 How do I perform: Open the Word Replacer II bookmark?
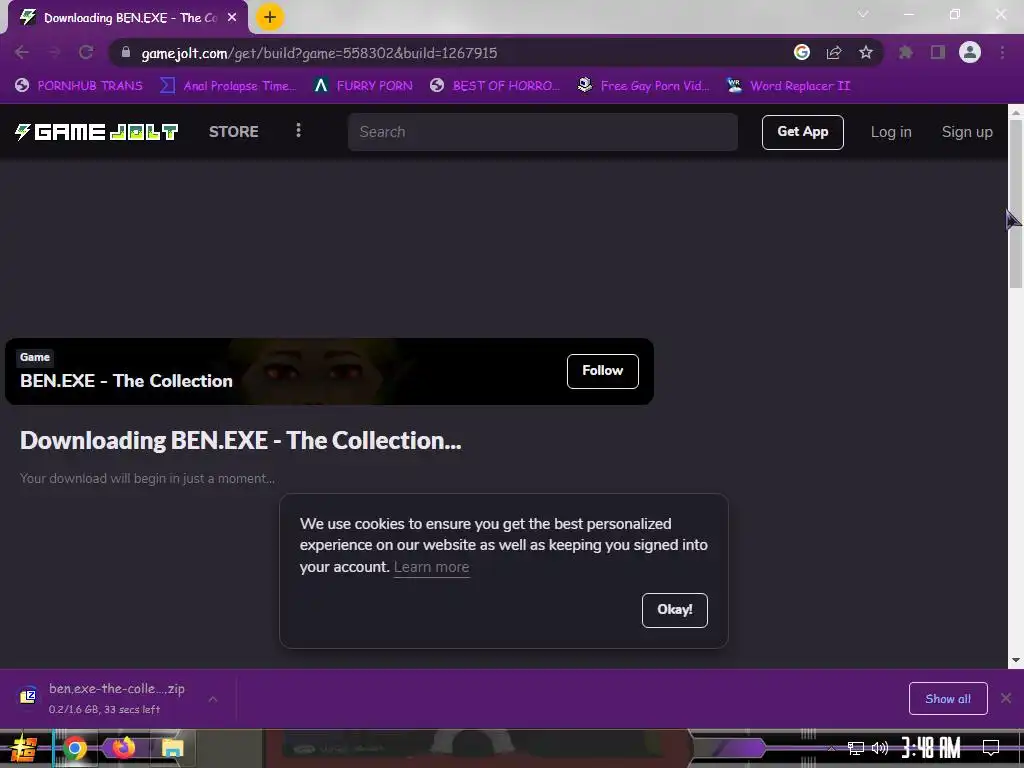pyautogui.click(x=788, y=86)
